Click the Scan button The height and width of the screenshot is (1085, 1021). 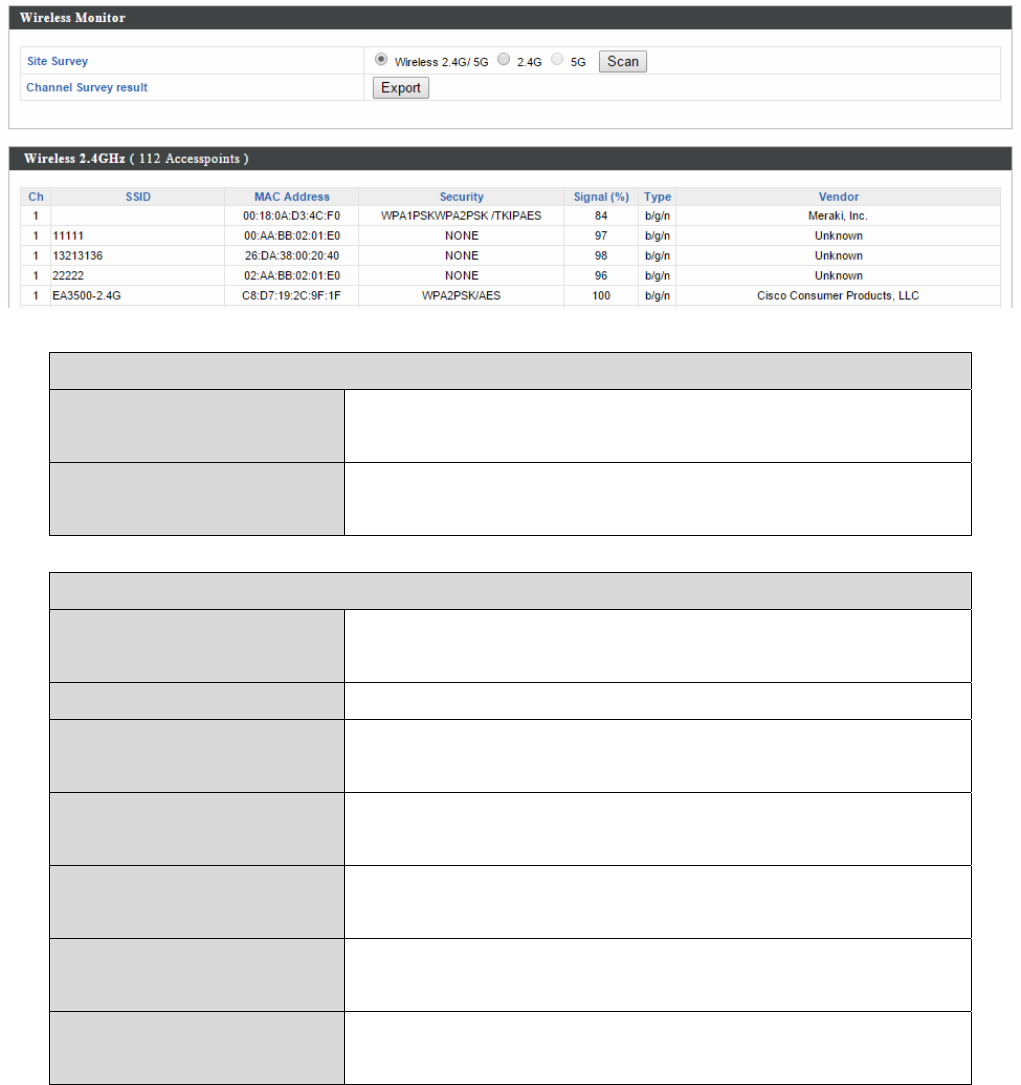tap(623, 62)
